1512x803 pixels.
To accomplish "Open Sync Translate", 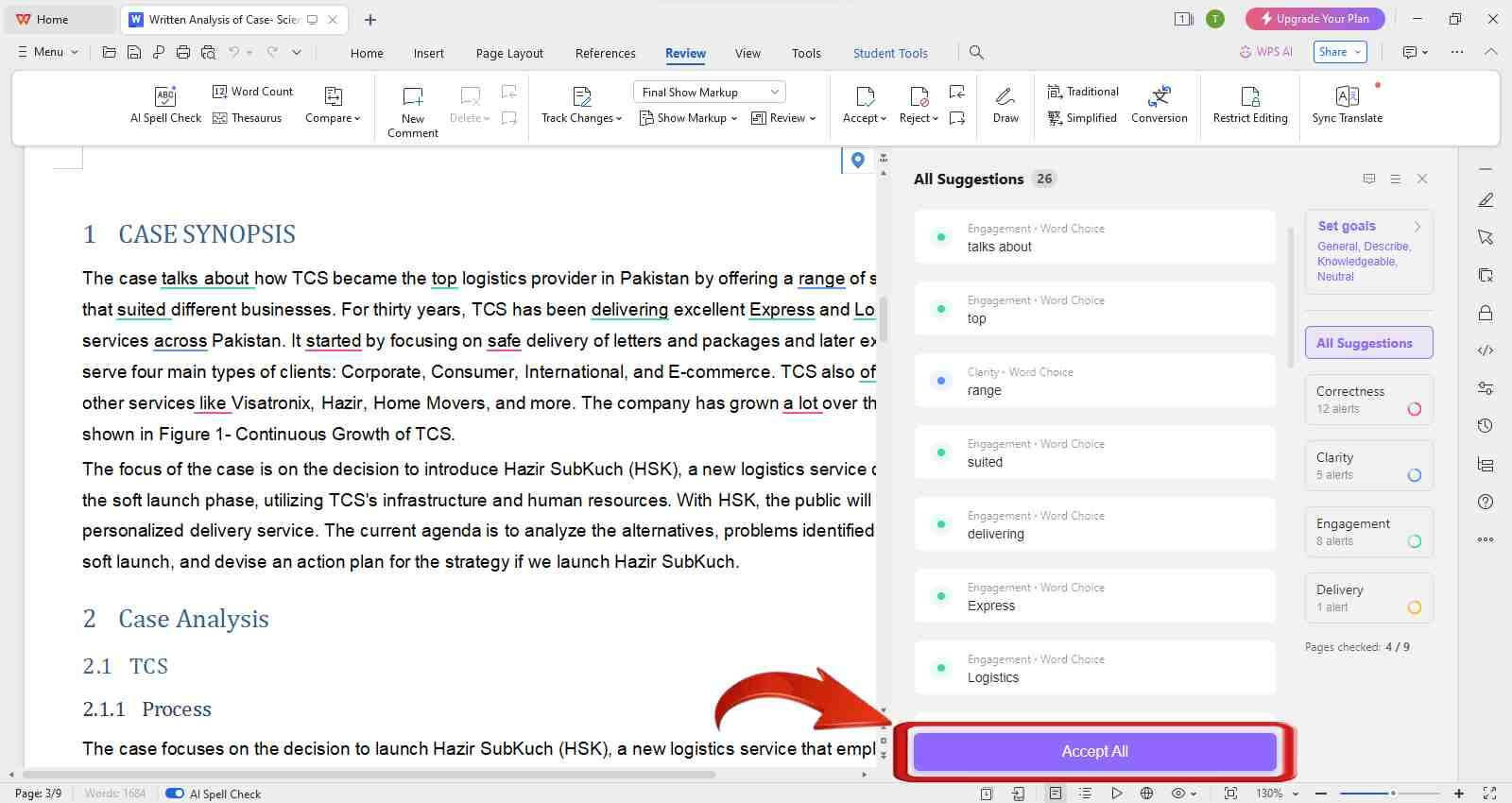I will (1348, 105).
